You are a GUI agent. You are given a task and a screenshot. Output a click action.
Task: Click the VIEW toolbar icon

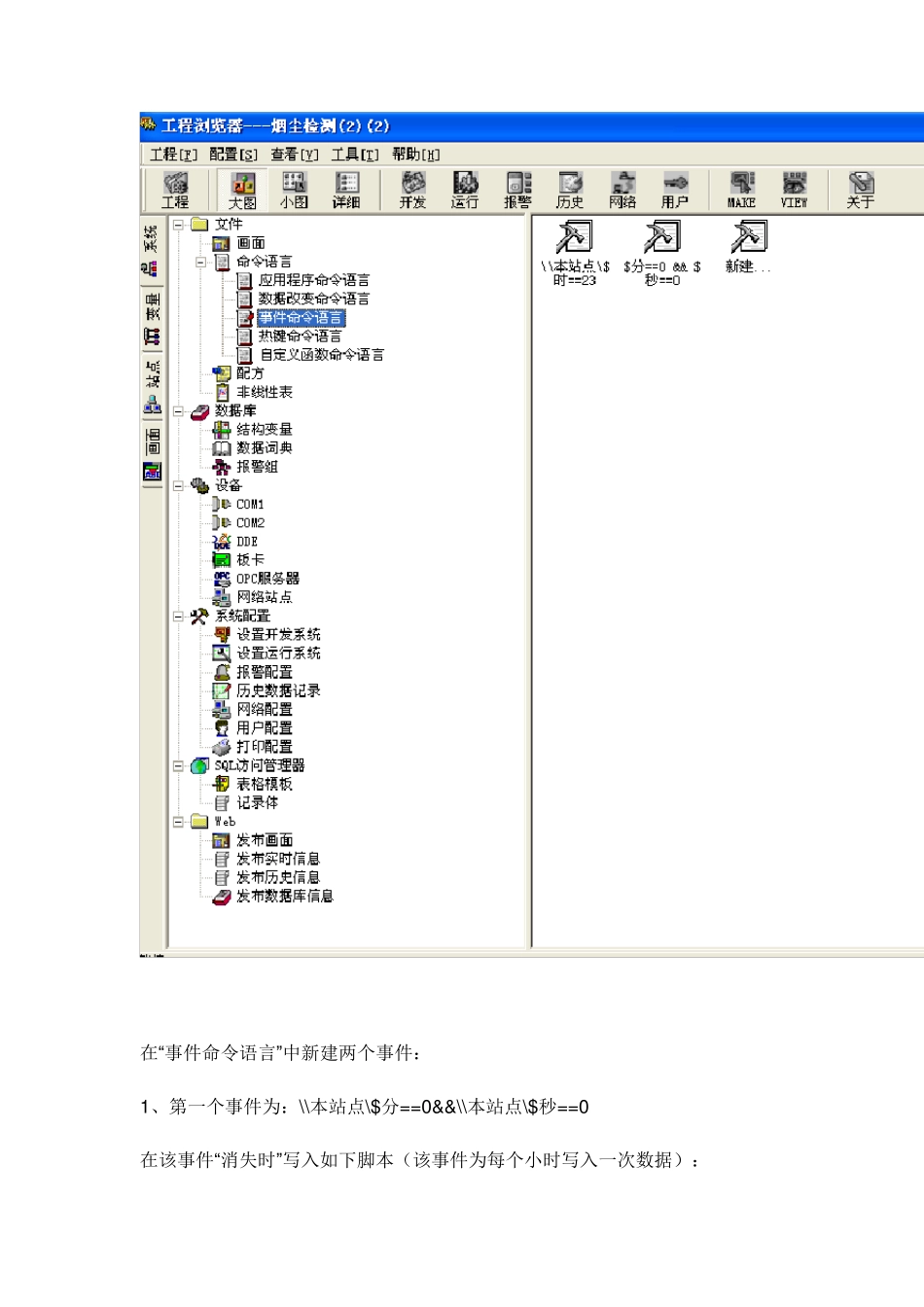tap(795, 190)
